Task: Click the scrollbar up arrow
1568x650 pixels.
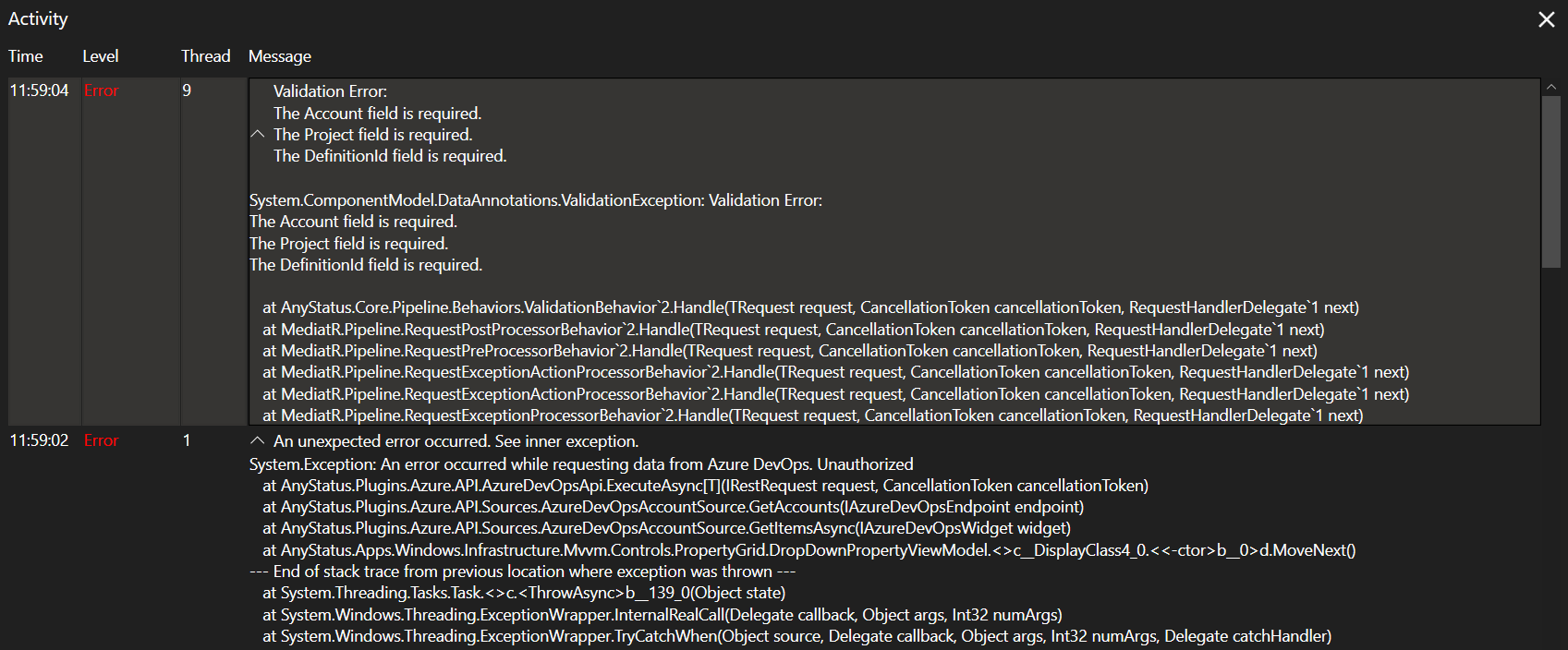Action: coord(1551,88)
